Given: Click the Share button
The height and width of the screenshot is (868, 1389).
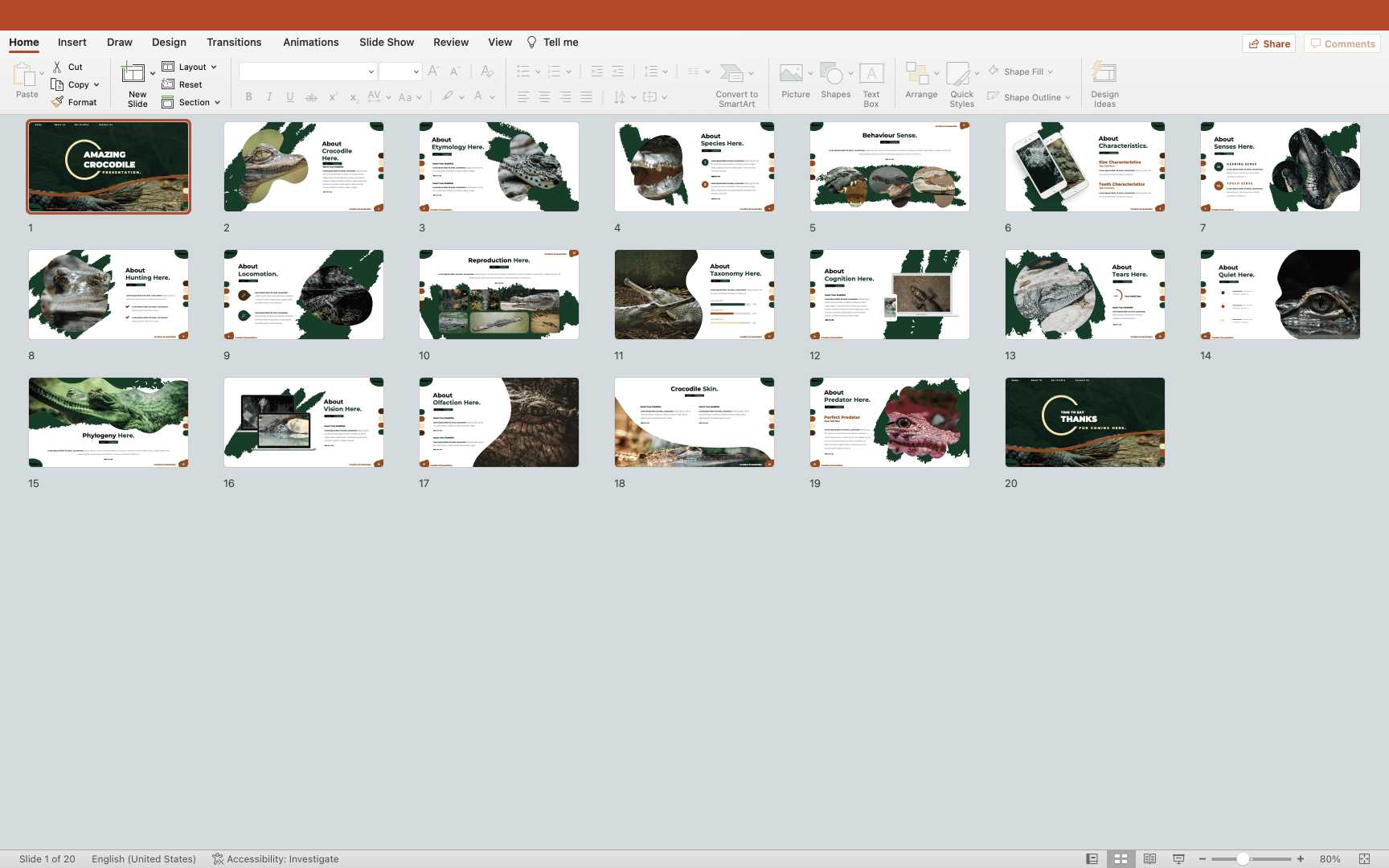Looking at the screenshot, I should pyautogui.click(x=1268, y=43).
